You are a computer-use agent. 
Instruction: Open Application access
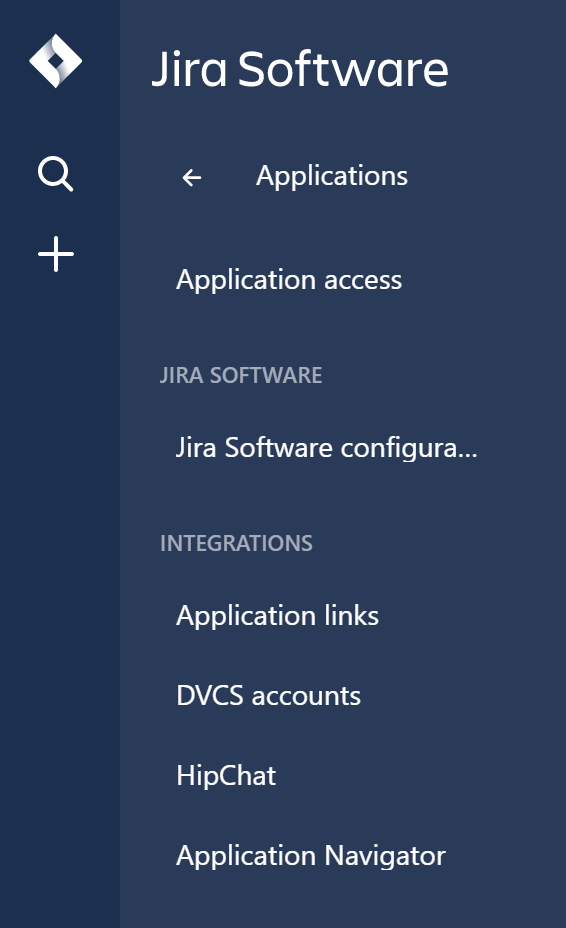[289, 280]
